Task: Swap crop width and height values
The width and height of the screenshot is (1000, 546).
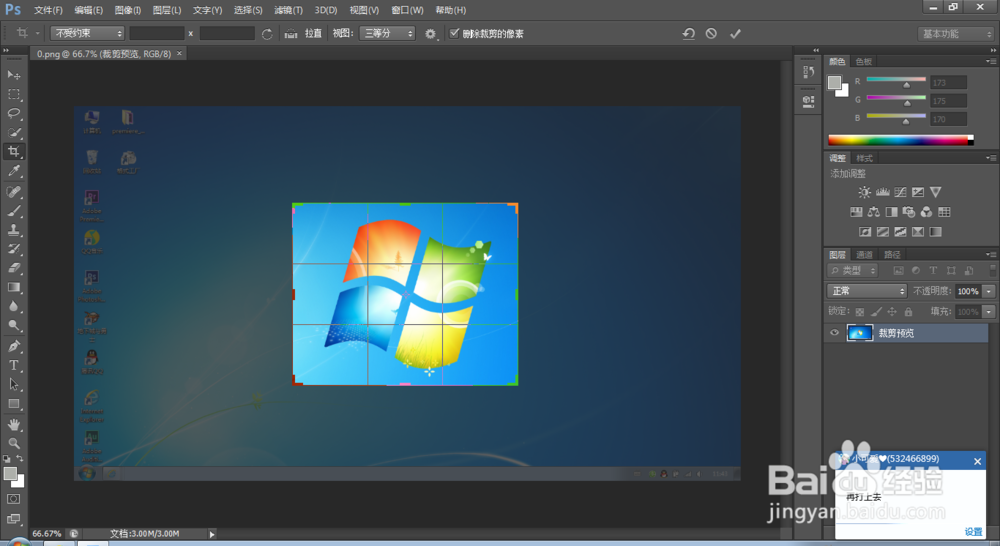Action: (x=267, y=34)
